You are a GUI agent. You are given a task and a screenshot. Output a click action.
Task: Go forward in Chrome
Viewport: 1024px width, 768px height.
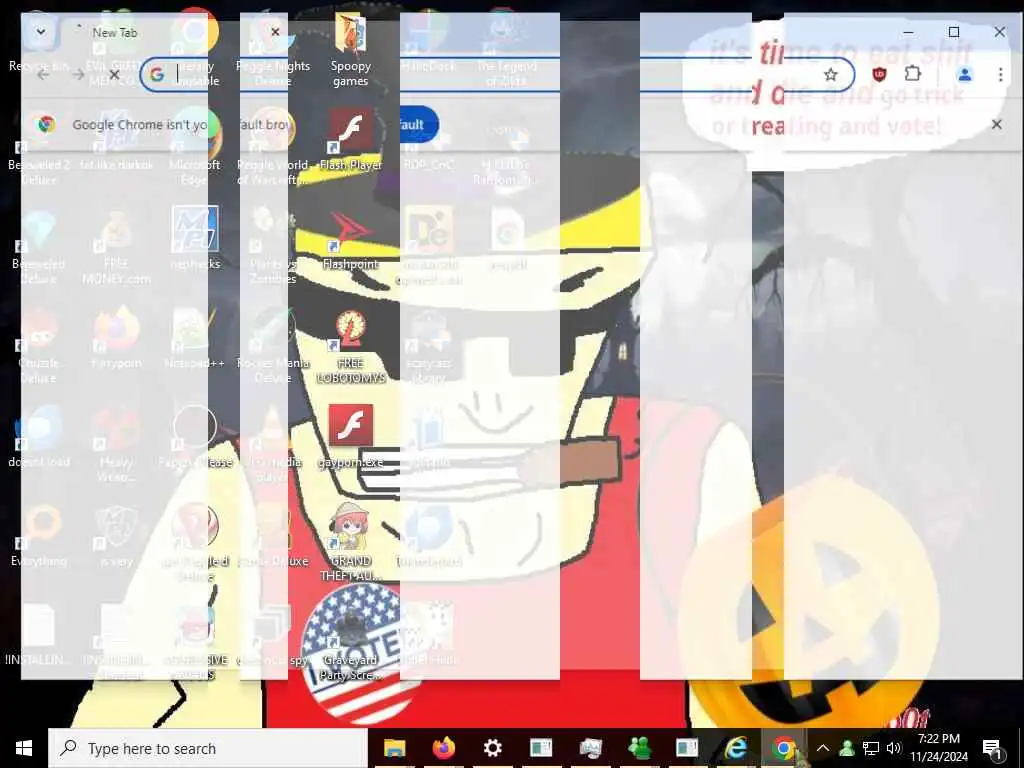[78, 75]
